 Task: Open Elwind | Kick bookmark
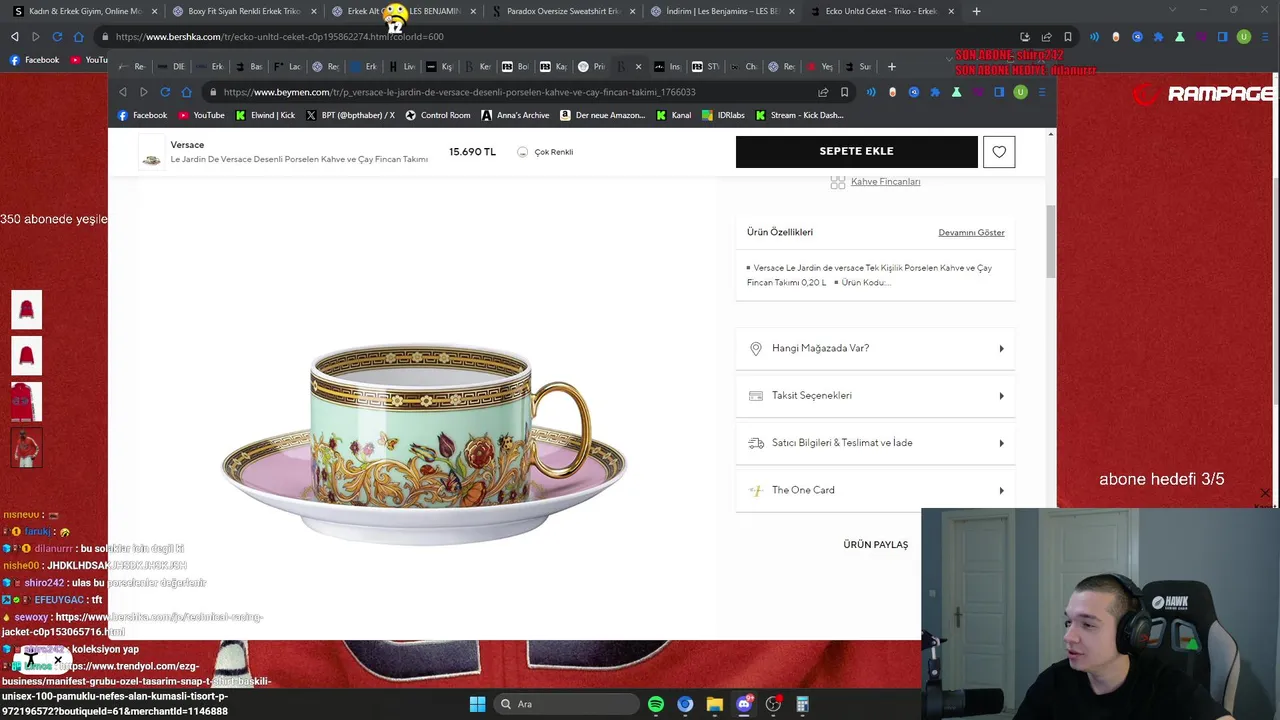(265, 115)
